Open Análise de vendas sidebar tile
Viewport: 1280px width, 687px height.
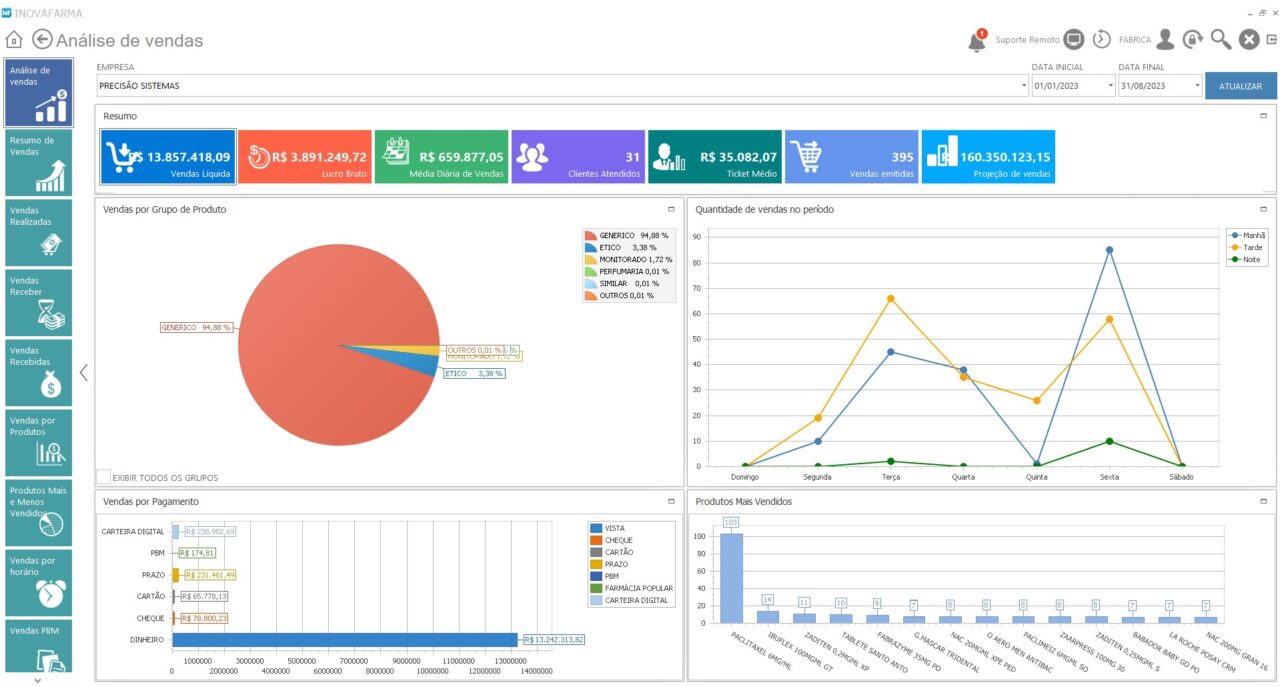click(39, 92)
